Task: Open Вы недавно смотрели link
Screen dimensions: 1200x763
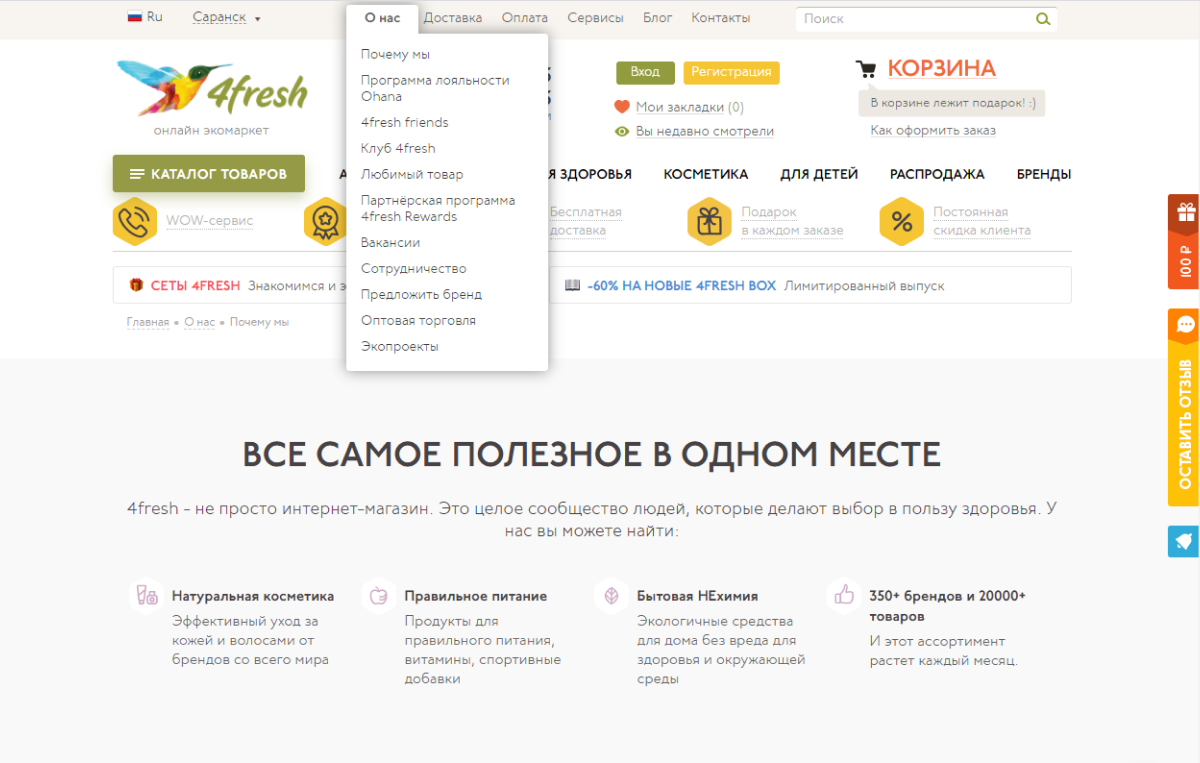Action: click(705, 131)
